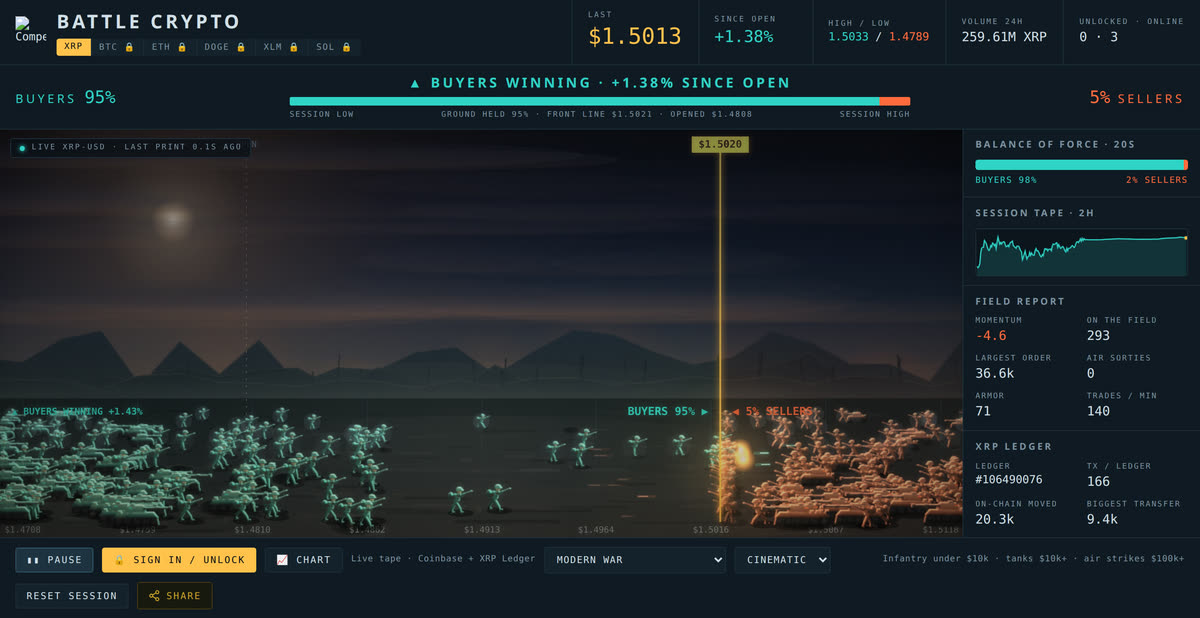
Task: Click the Momentum value -4.6
Action: coord(991,336)
